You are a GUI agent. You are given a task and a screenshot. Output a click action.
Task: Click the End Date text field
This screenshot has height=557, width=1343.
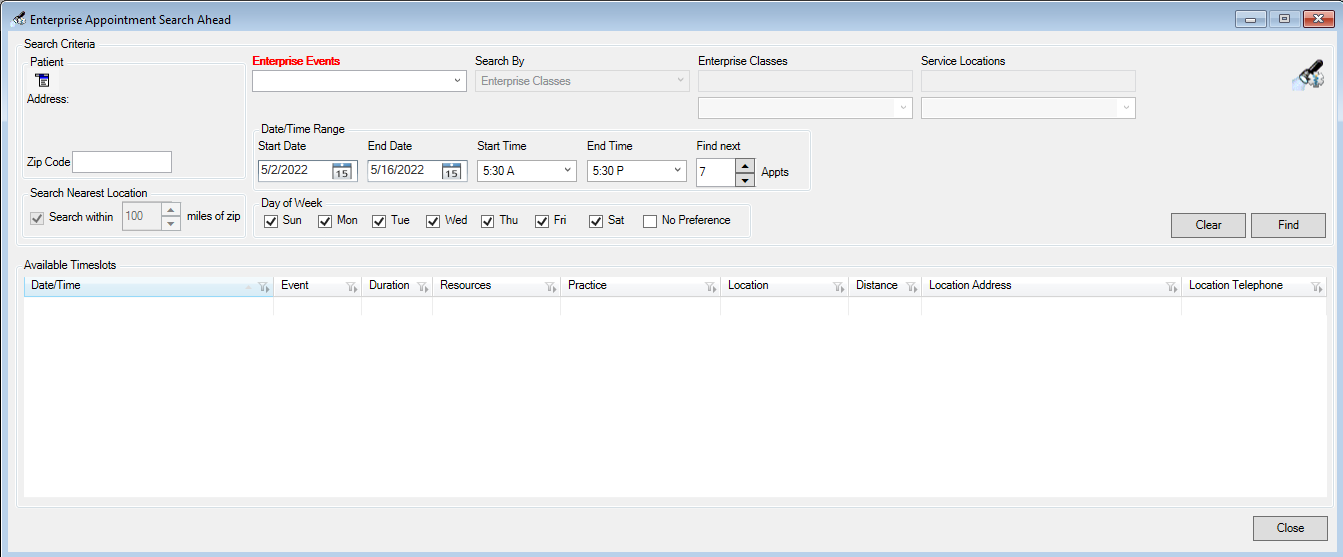[403, 171]
